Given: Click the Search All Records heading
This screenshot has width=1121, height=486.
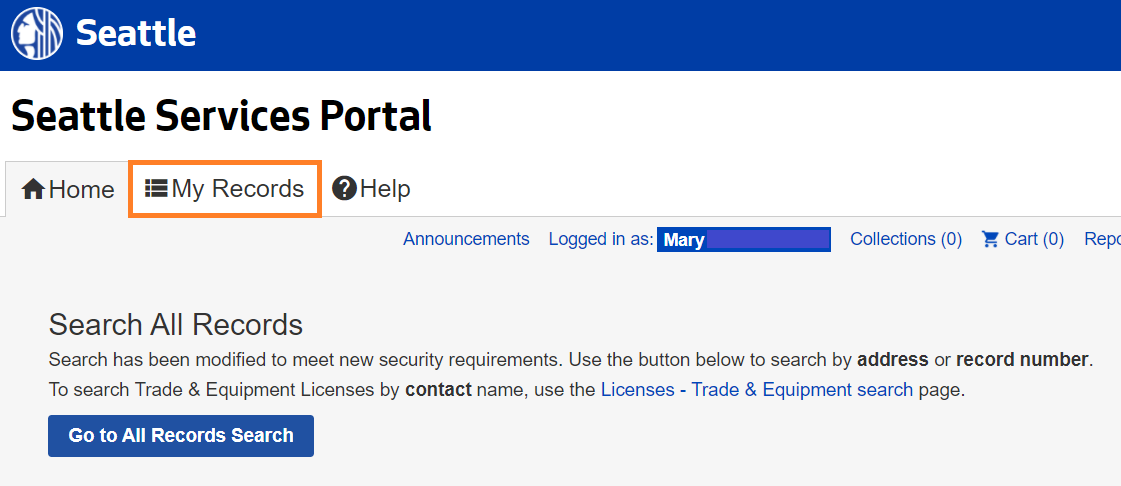Looking at the screenshot, I should [x=175, y=324].
